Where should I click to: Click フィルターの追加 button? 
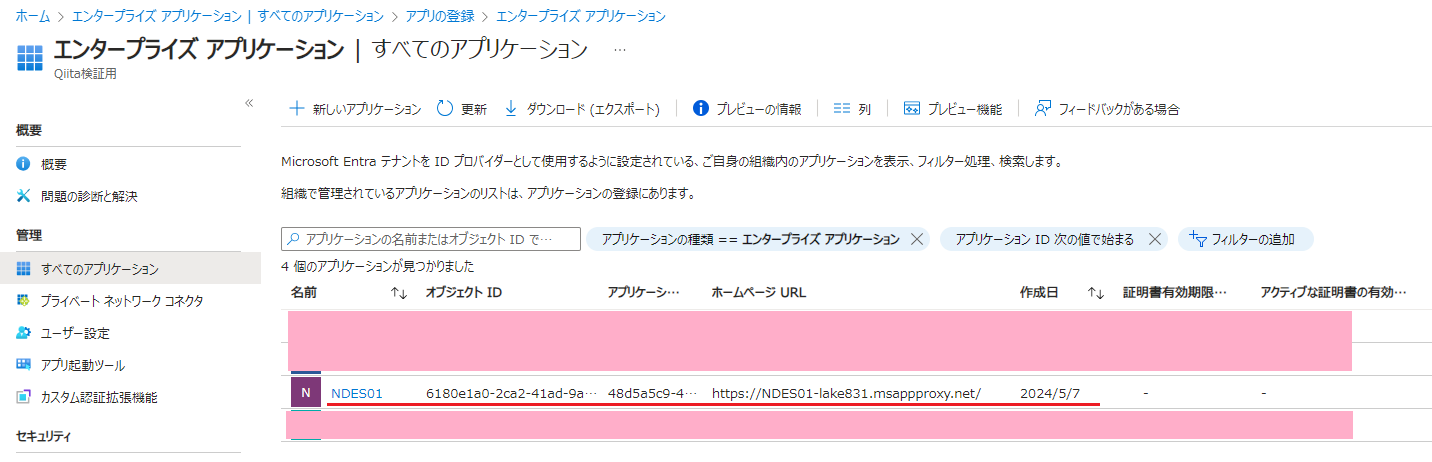(1245, 239)
